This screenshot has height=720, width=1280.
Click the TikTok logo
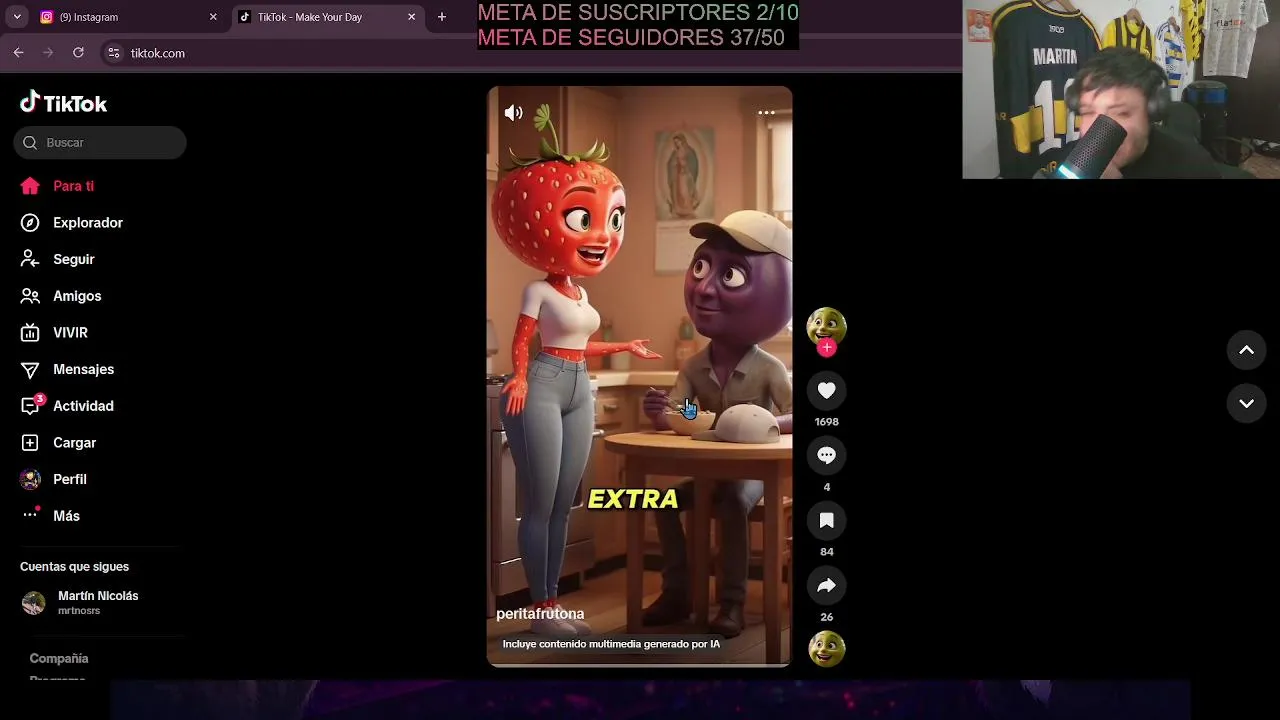pos(63,103)
